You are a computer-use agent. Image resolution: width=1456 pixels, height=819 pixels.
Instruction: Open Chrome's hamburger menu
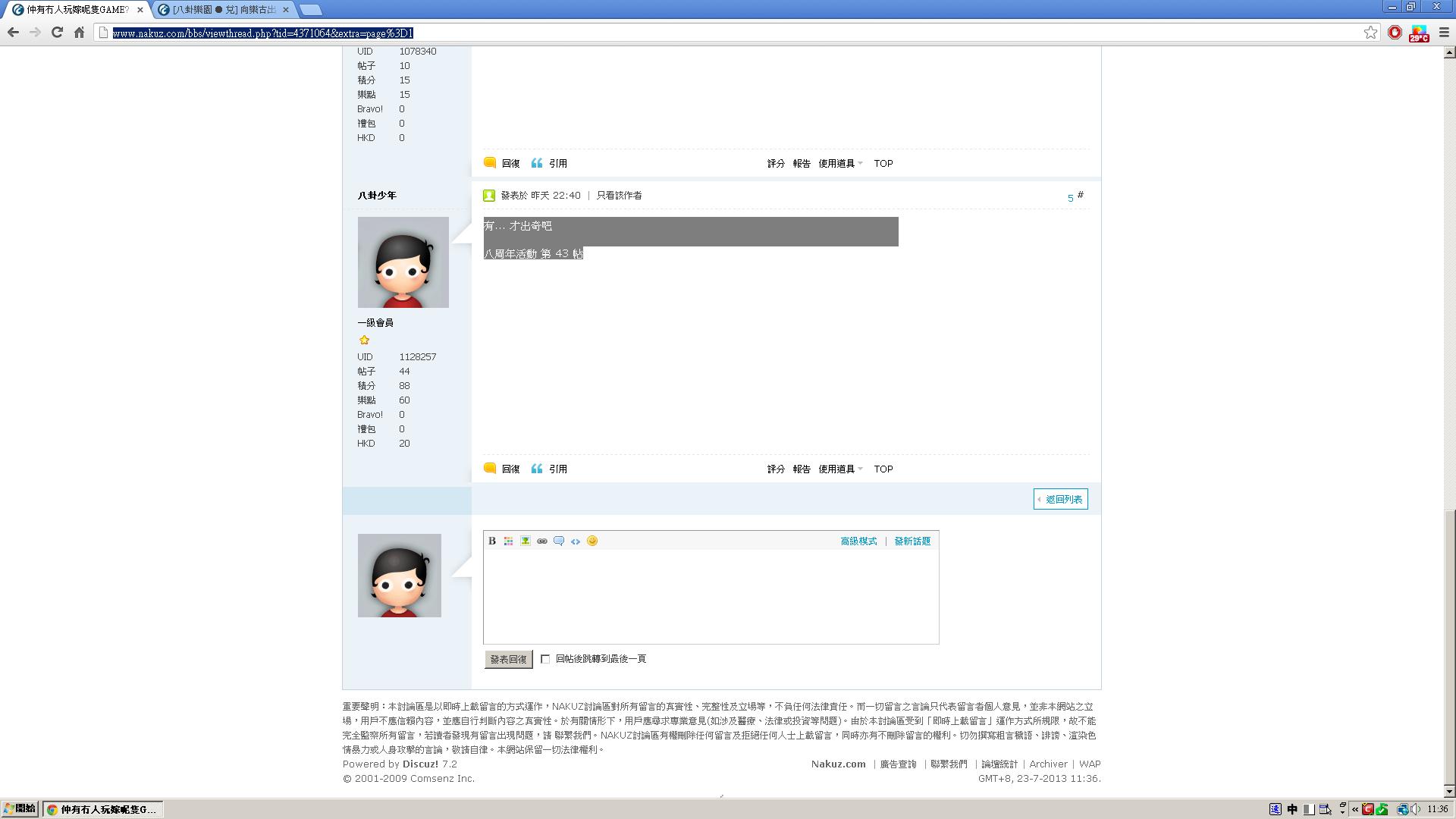[1444, 33]
